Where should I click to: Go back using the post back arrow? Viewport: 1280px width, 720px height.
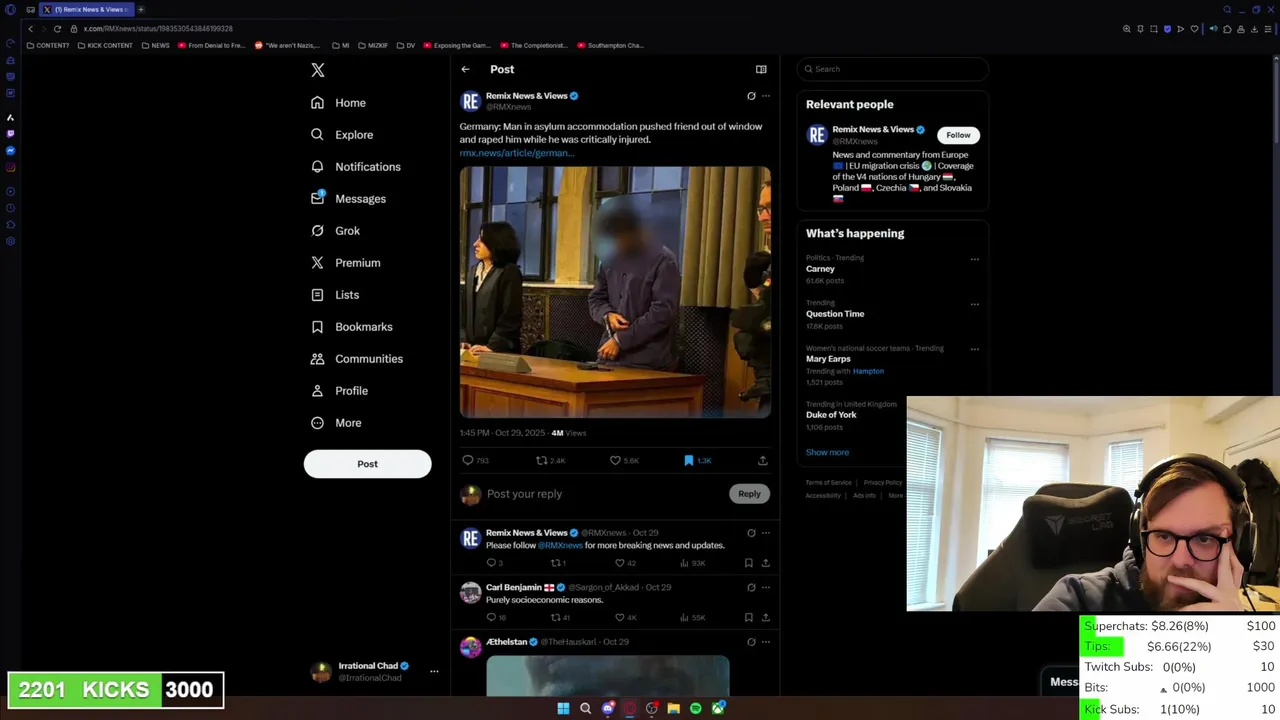[x=465, y=69]
